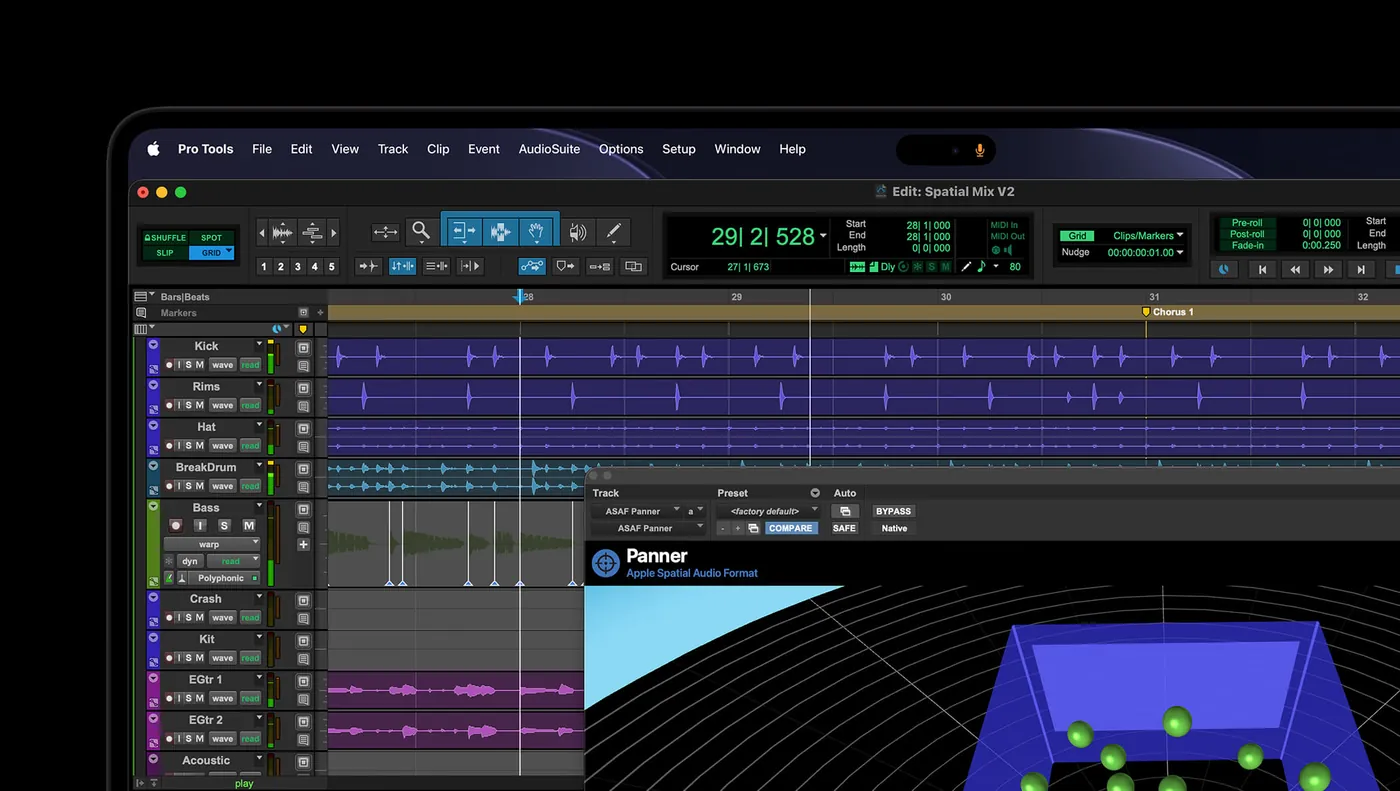The height and width of the screenshot is (791, 1400).
Task: Enable SPOT edit mode
Action: [x=211, y=238]
